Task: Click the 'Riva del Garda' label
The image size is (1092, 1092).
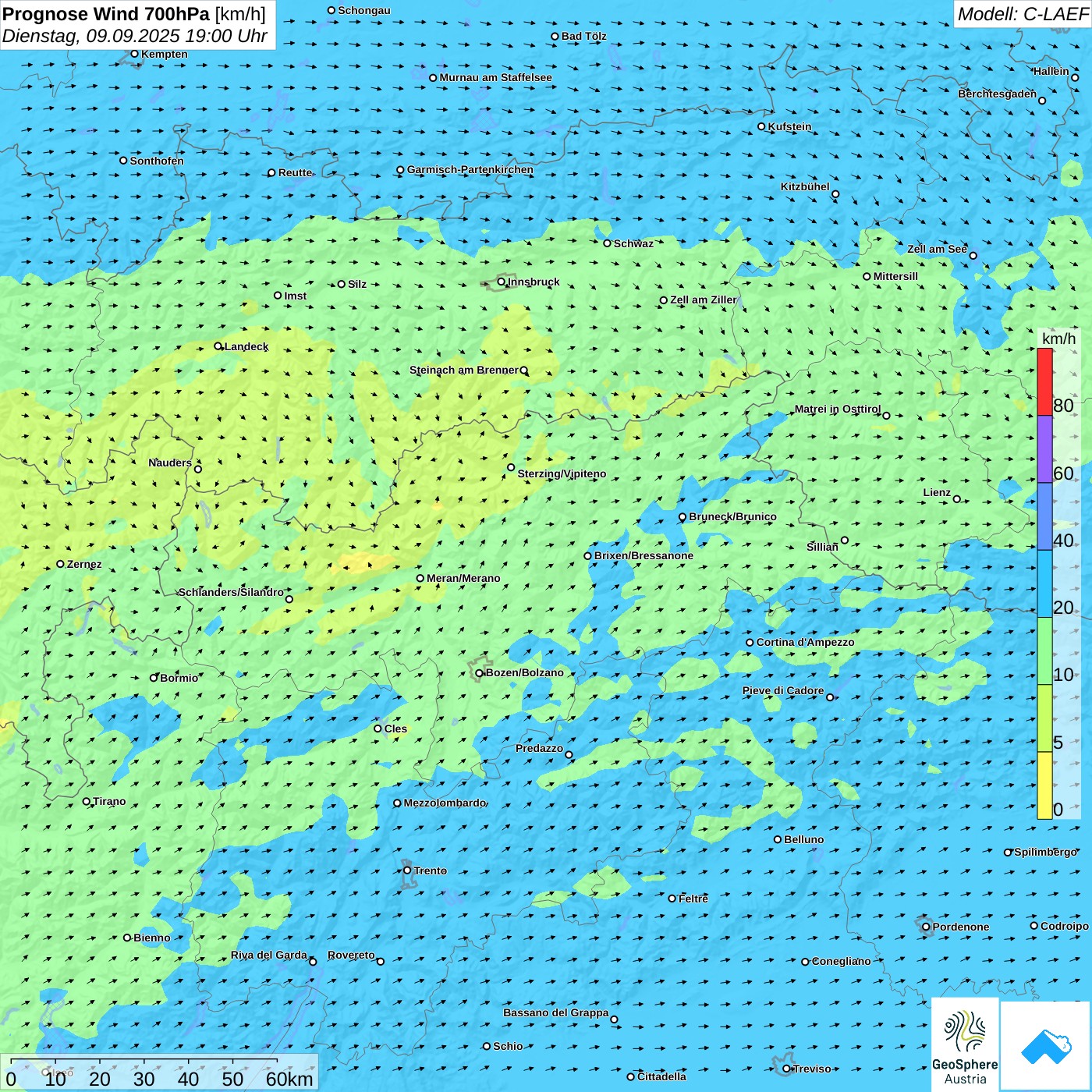Action: [x=269, y=955]
